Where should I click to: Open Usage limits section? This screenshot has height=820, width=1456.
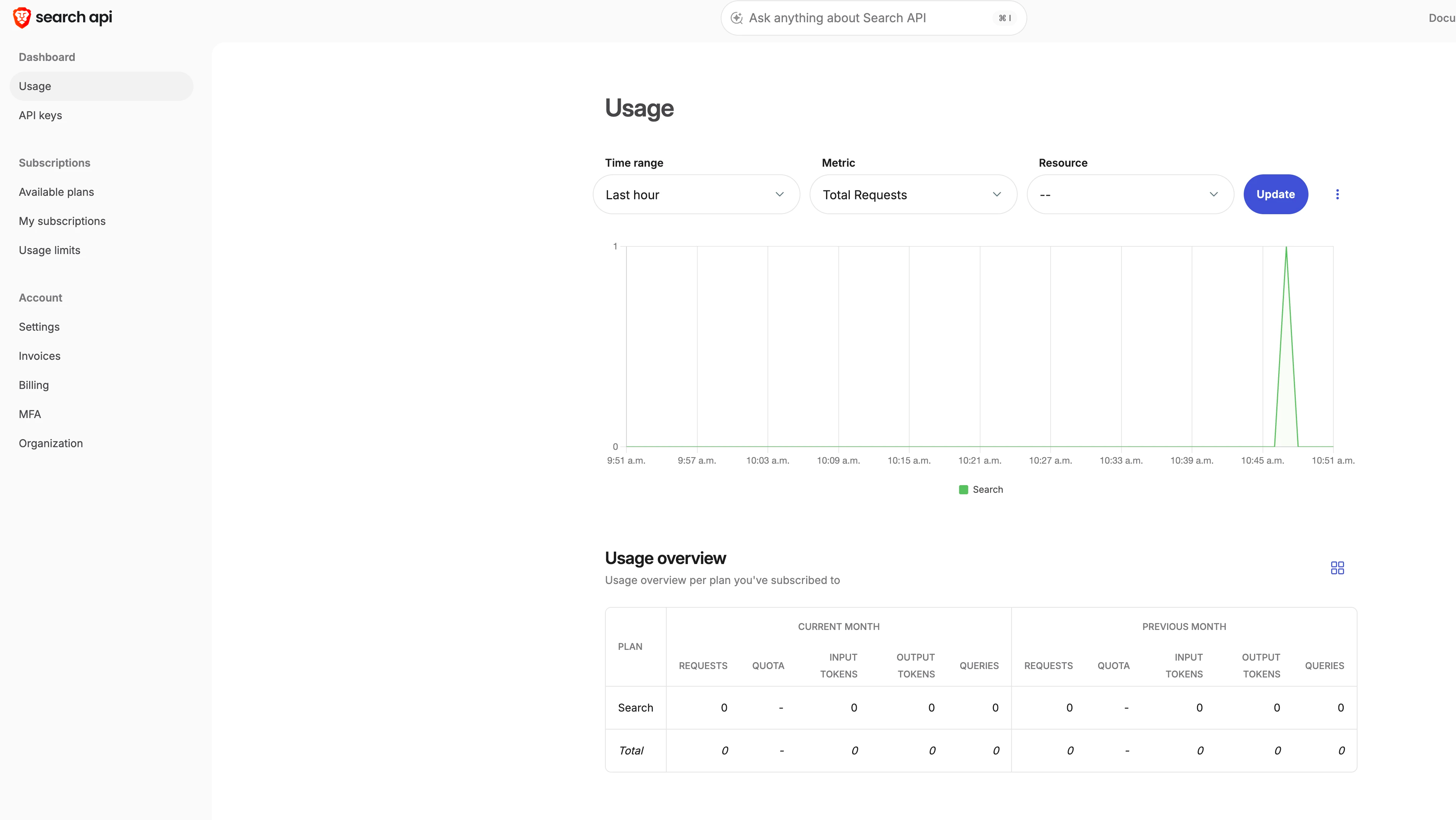(x=49, y=250)
